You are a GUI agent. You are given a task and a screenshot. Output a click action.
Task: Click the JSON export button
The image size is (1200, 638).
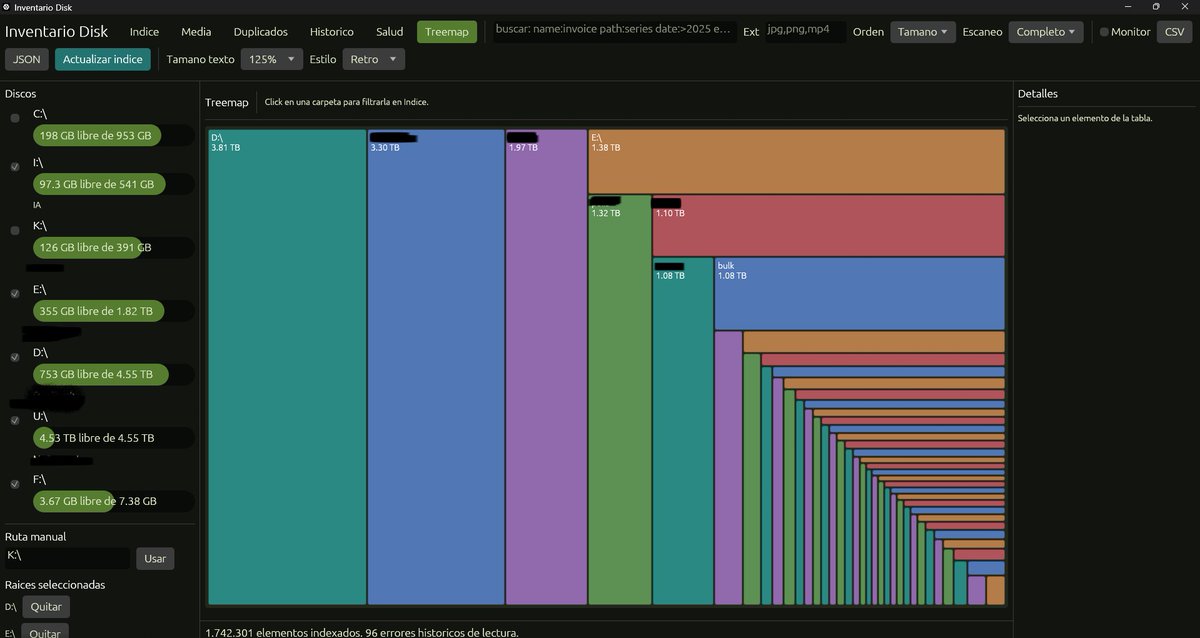click(27, 59)
